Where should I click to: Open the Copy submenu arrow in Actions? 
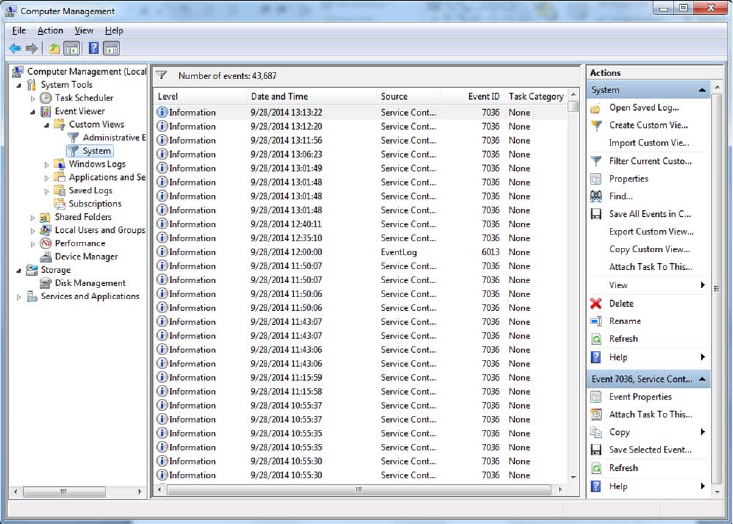[703, 432]
